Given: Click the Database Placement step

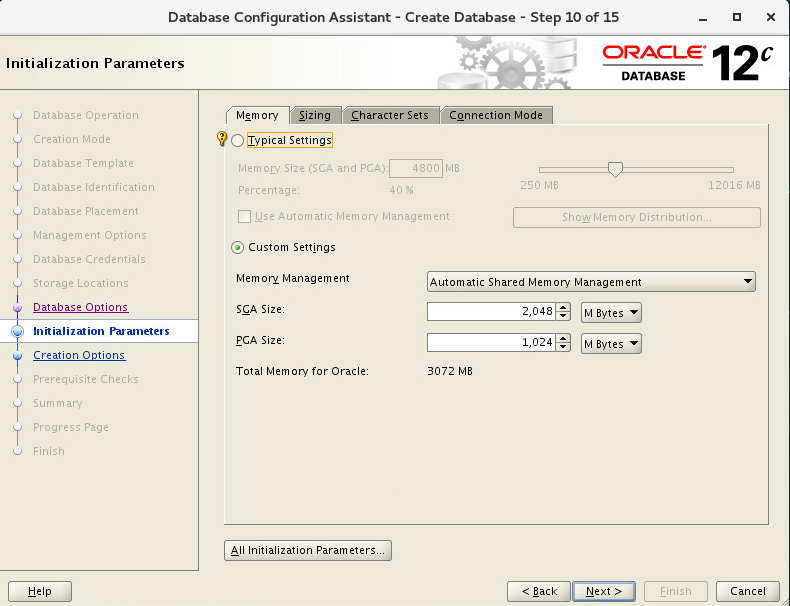Looking at the screenshot, I should pos(86,211).
